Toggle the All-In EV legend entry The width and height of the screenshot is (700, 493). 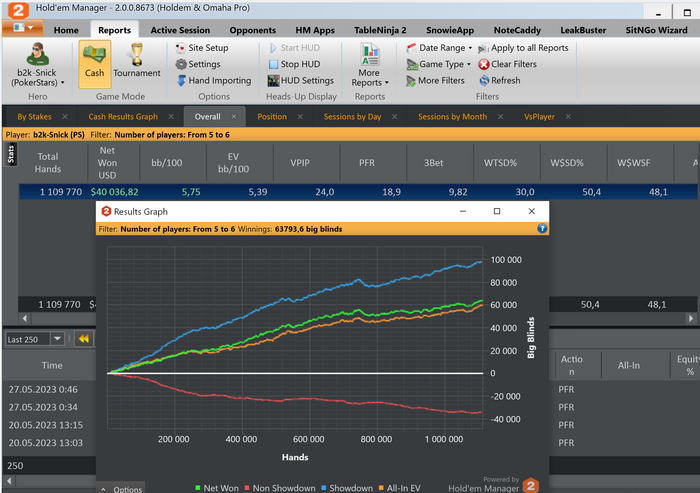[x=400, y=488]
